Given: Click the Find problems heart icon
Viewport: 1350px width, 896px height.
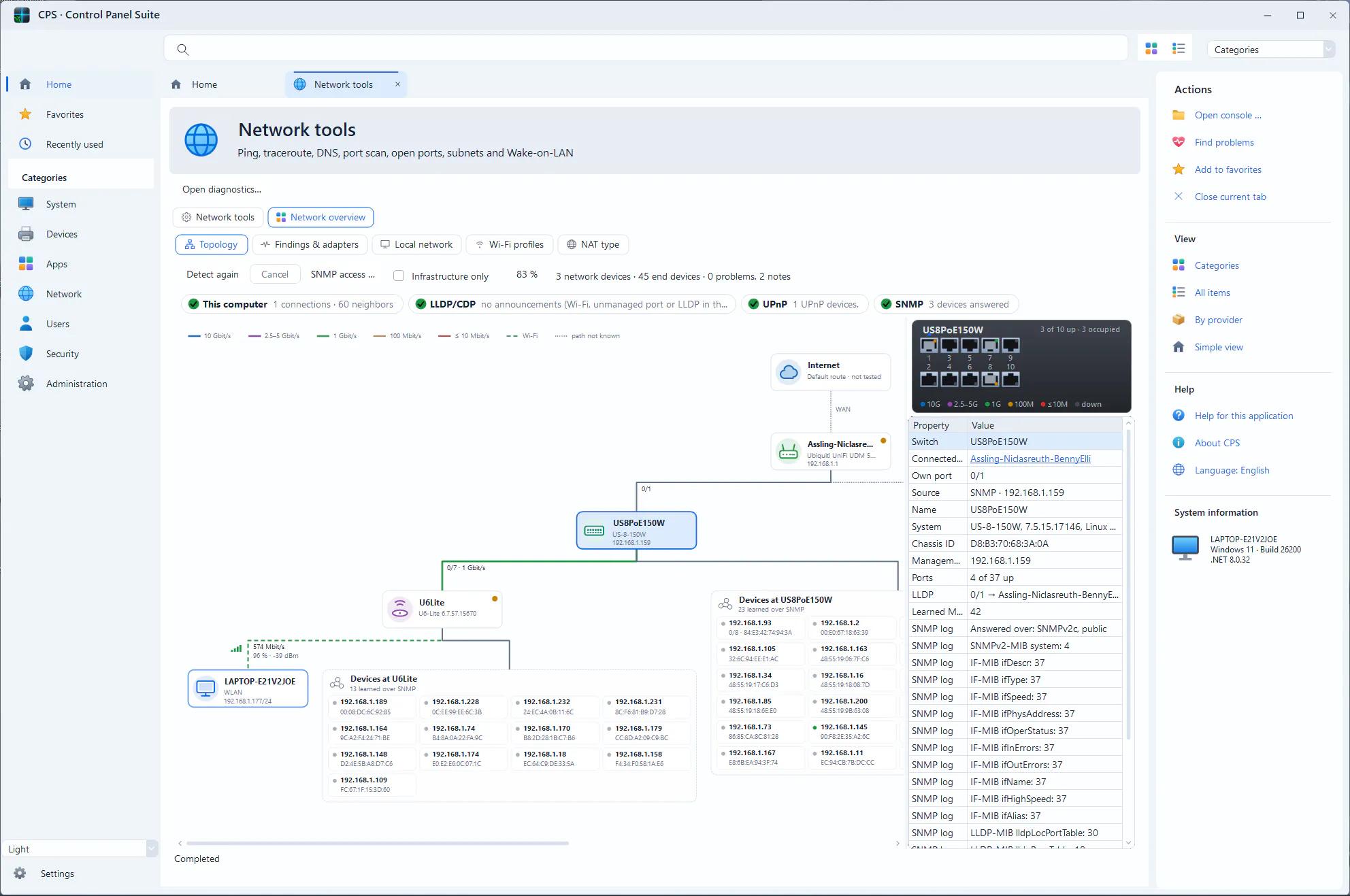Looking at the screenshot, I should point(1179,142).
